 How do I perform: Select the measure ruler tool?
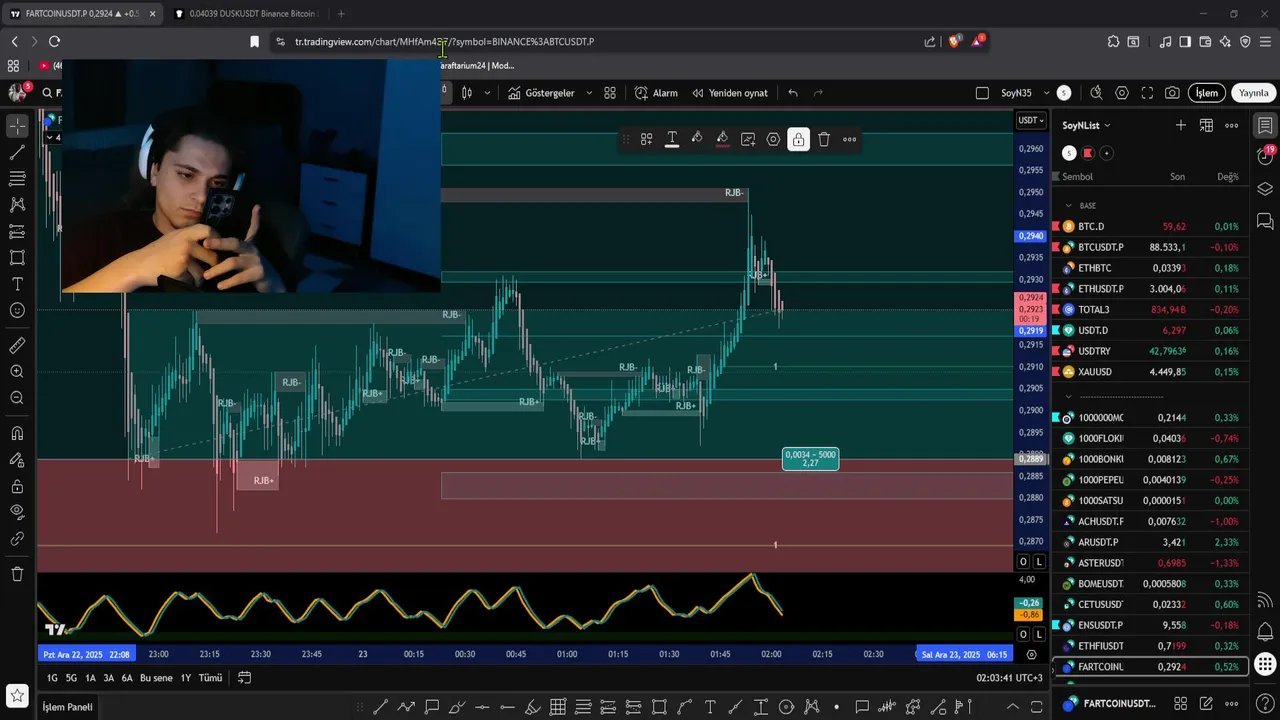tap(17, 345)
